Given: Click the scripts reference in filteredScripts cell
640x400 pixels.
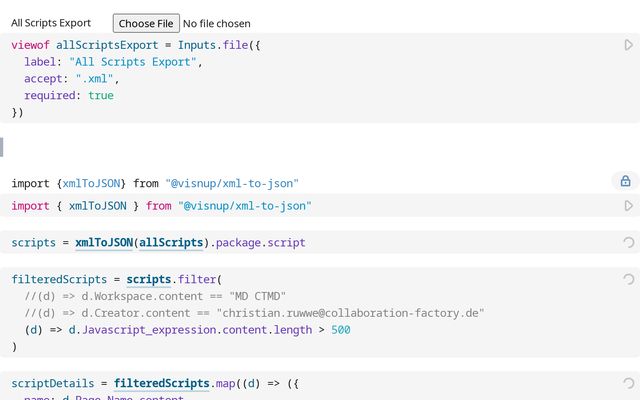Looking at the screenshot, I should (149, 280).
